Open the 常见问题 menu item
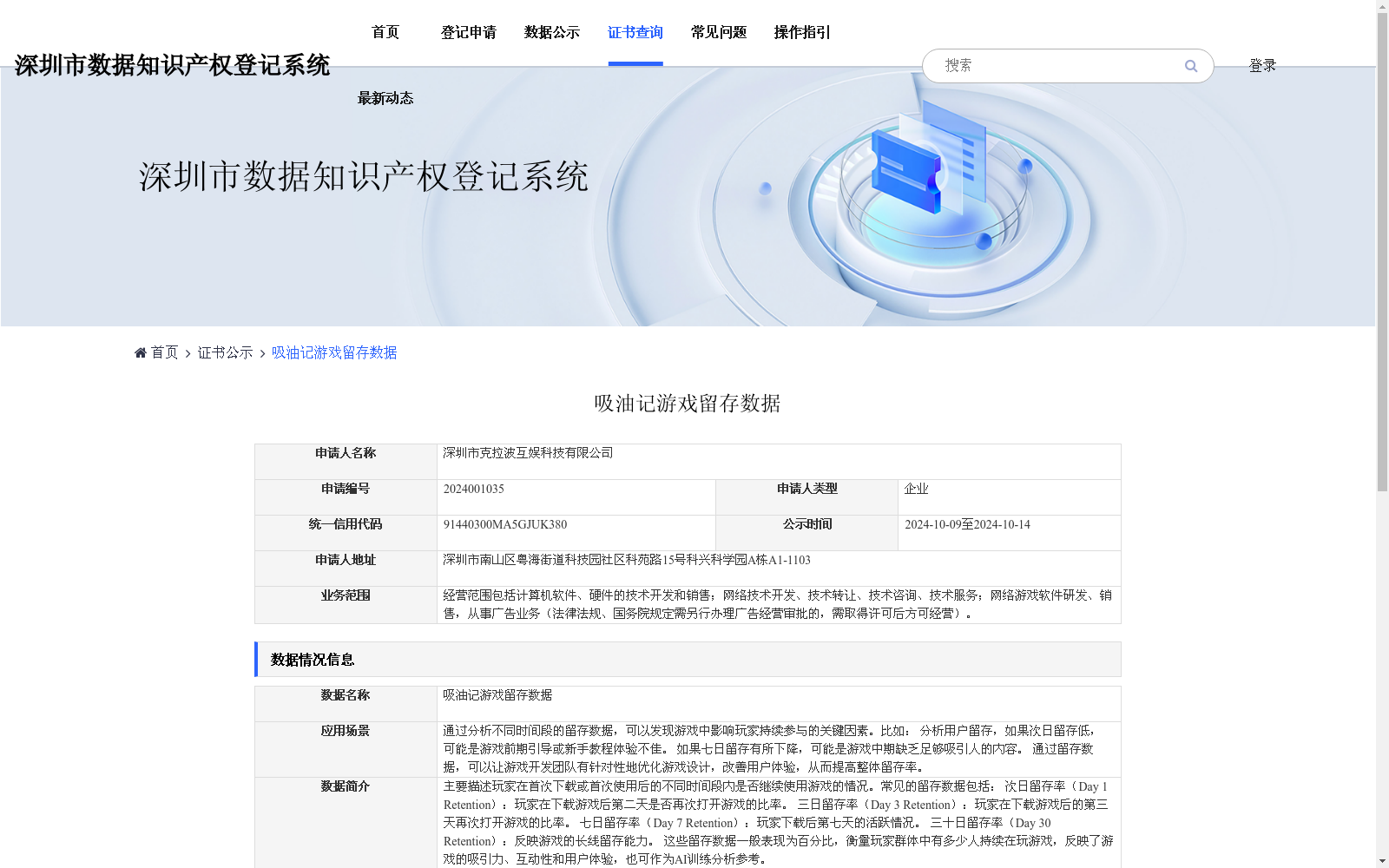This screenshot has height=868, width=1389. pyautogui.click(x=719, y=32)
